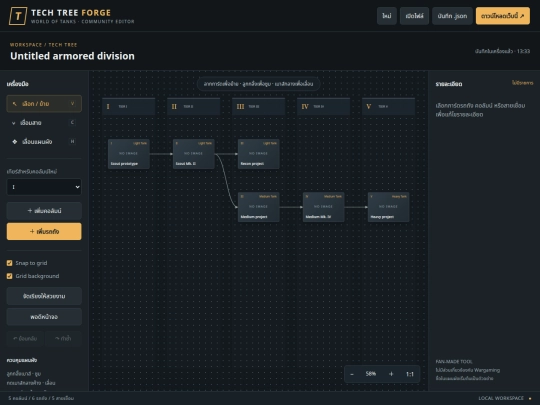Image resolution: width=540 pixels, height=405 pixels.
Task: Click the auto-arrange layout button
Action: pyautogui.click(x=44, y=296)
